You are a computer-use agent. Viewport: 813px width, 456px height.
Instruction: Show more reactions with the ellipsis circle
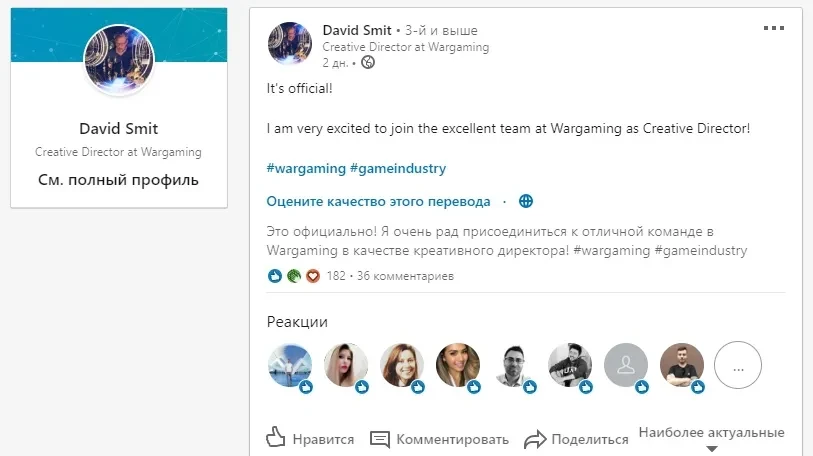tap(739, 366)
